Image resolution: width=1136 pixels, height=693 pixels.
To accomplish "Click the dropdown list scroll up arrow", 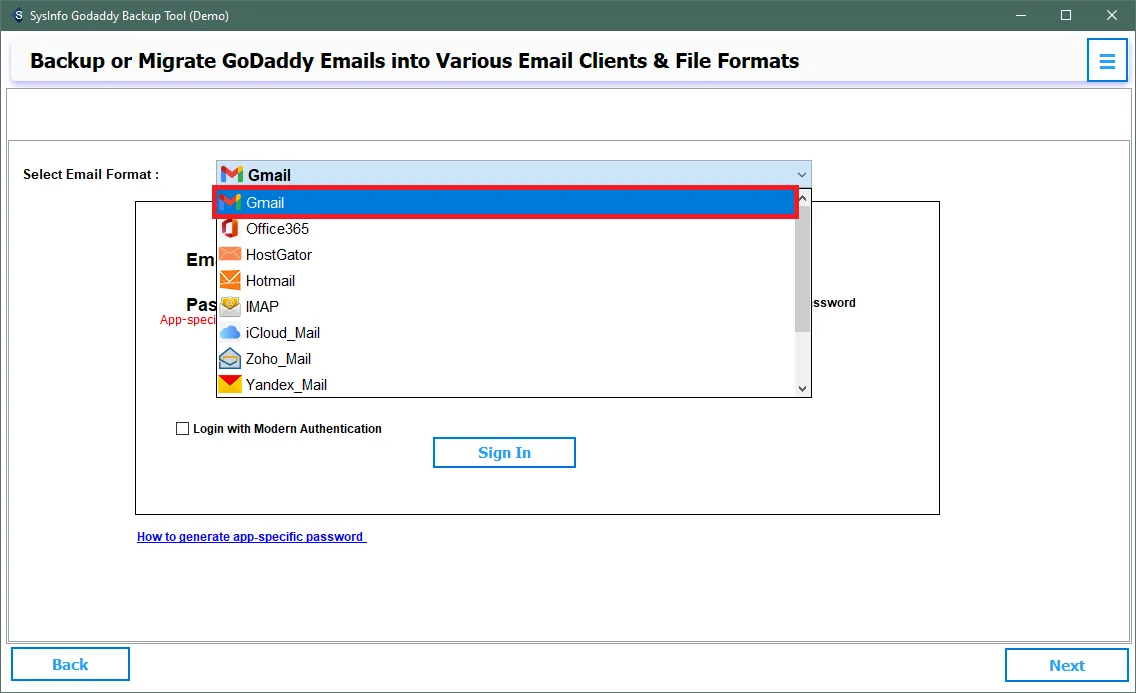I will pyautogui.click(x=802, y=197).
